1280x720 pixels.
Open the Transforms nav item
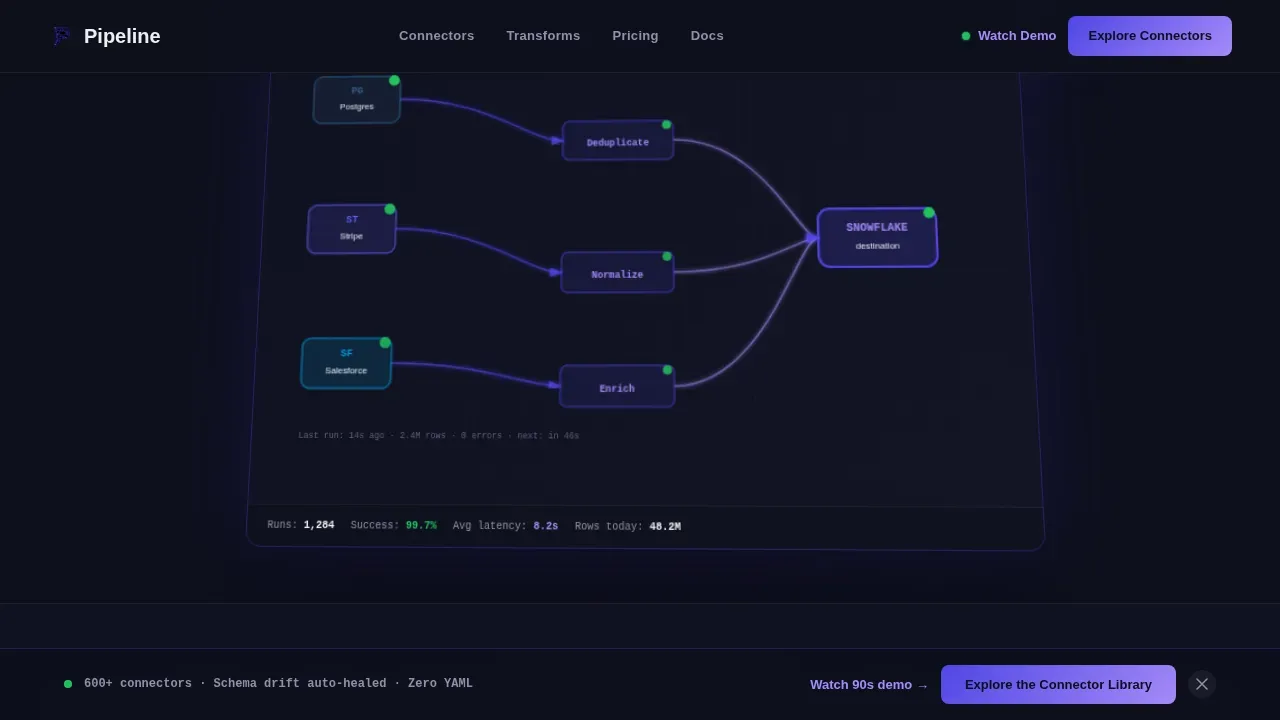click(x=543, y=36)
